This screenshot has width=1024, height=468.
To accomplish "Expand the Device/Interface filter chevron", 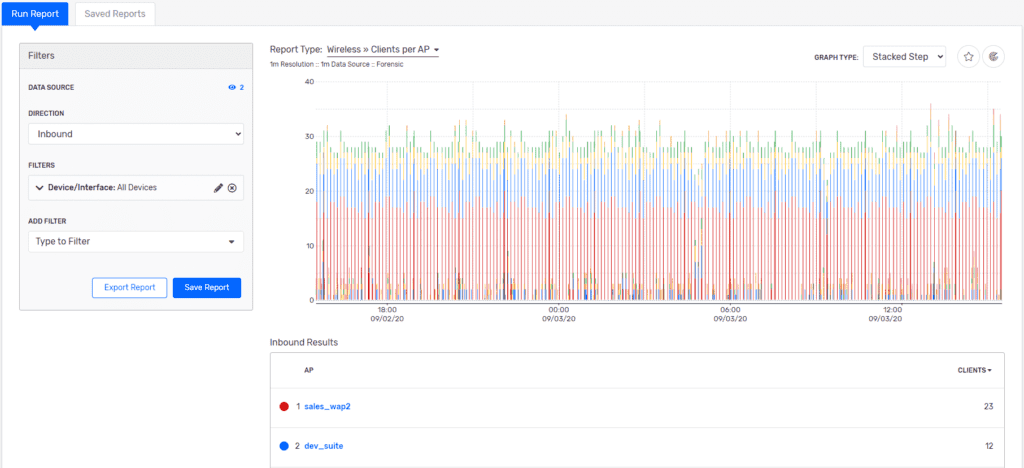I will pos(39,188).
